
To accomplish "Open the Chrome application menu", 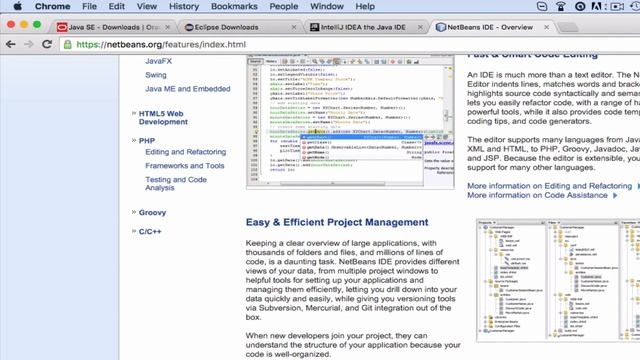I will point(52,6).
